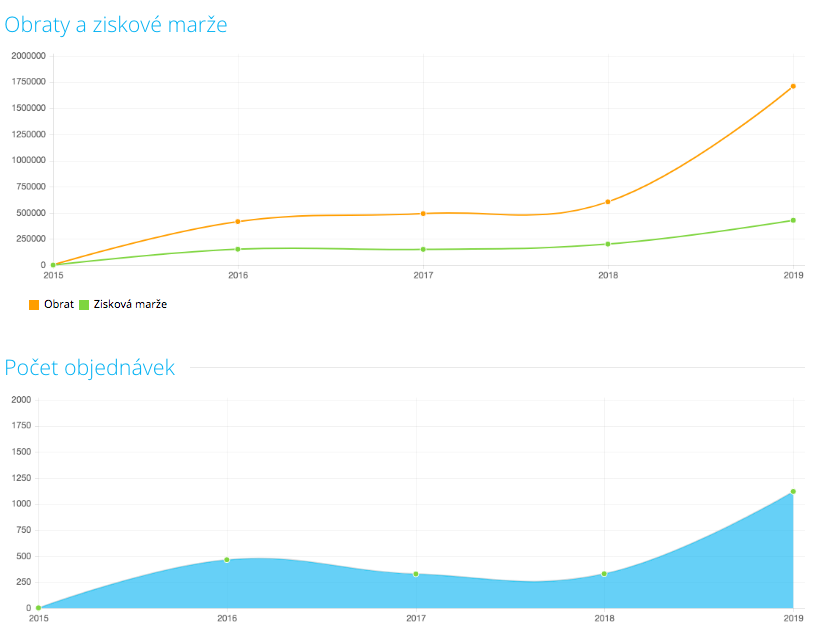
Task: Click the 2017 x-axis label in orders chart
Action: coord(416,618)
